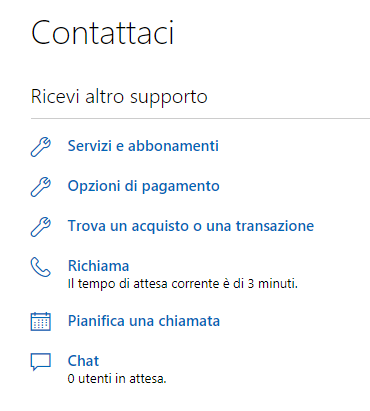370x411 pixels.
Task: Click the phone handset icon beside Richiama
Action: coord(41,267)
